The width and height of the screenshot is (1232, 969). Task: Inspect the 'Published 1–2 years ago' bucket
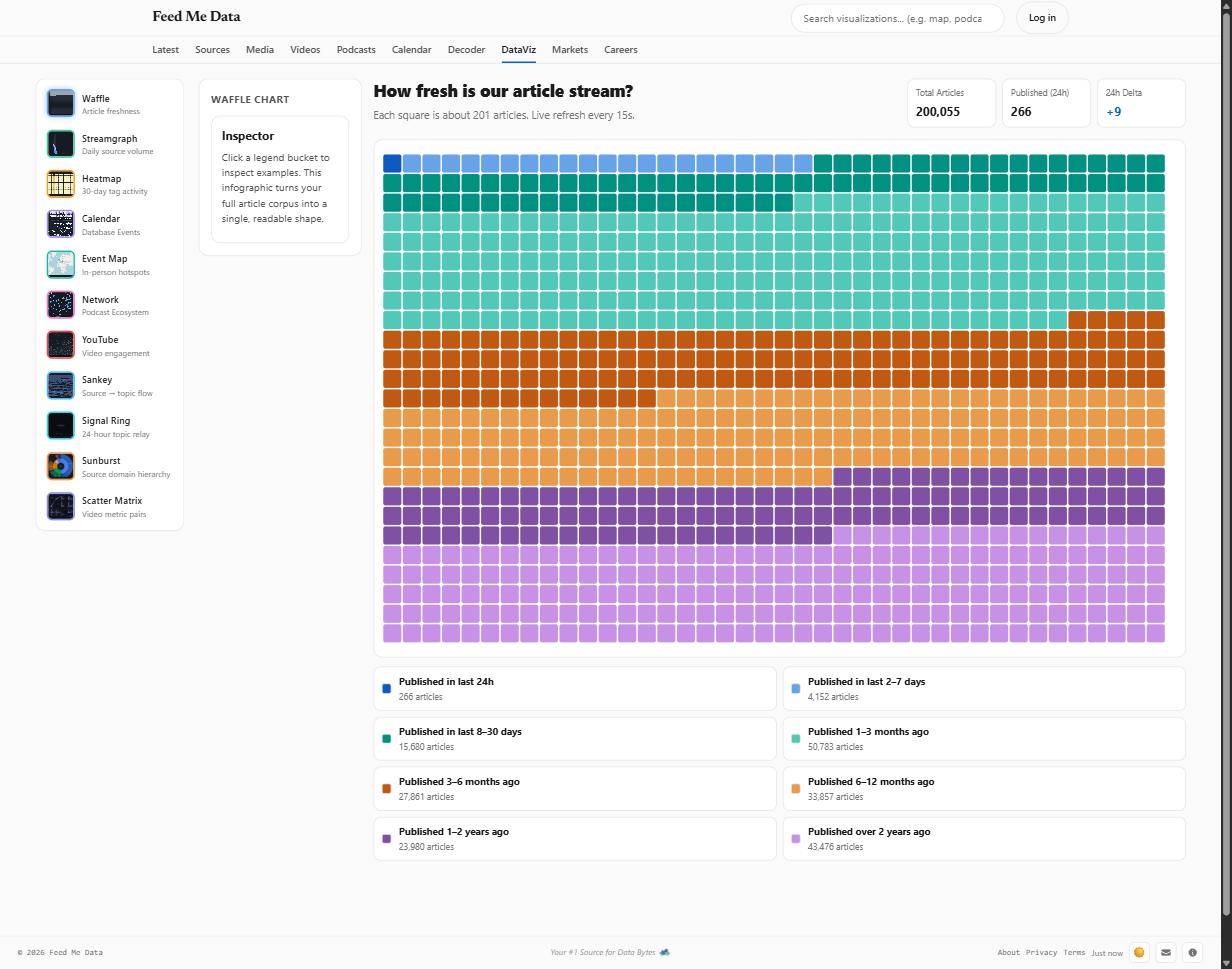point(575,838)
